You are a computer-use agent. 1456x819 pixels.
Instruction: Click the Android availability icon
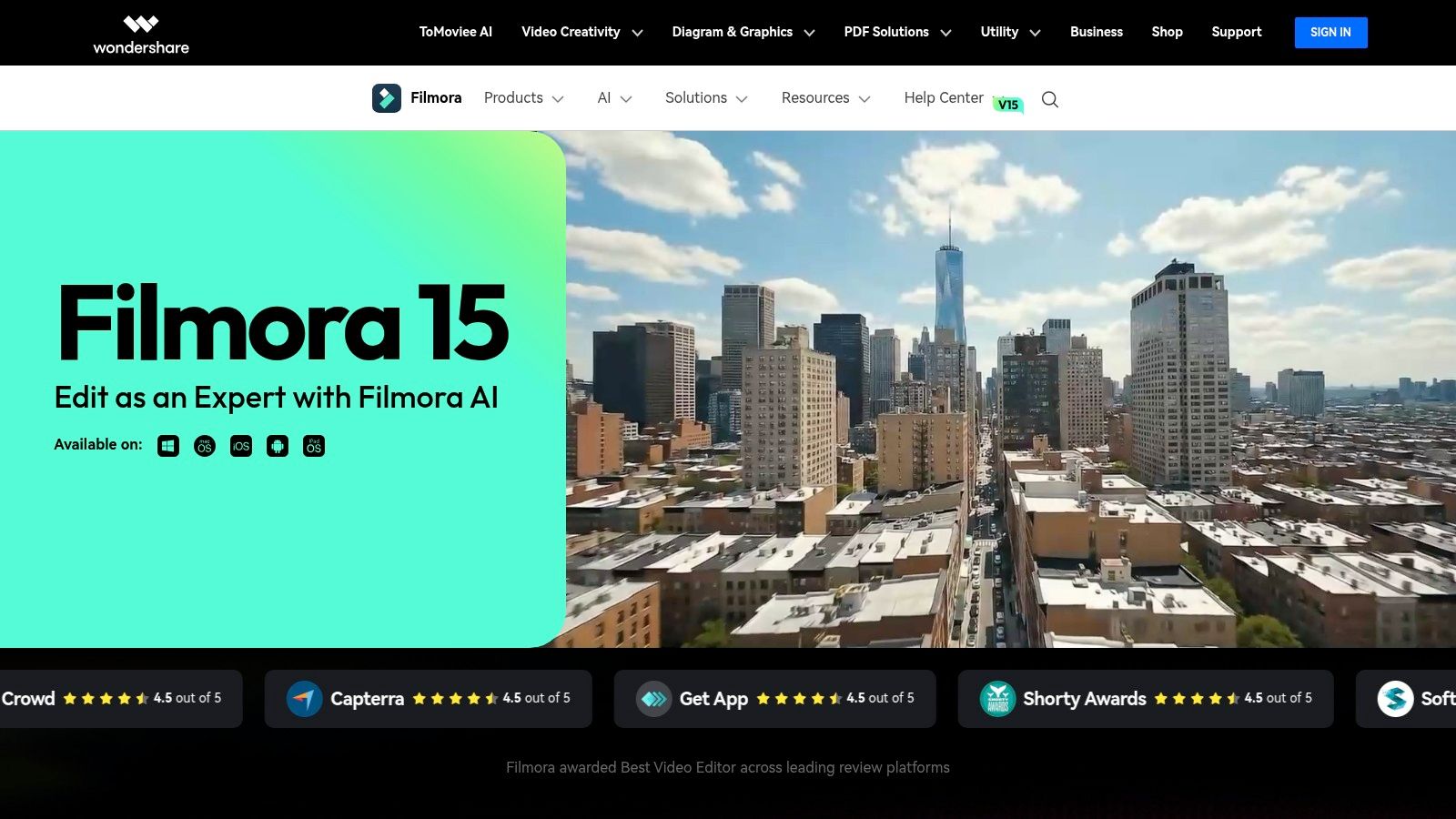[277, 446]
